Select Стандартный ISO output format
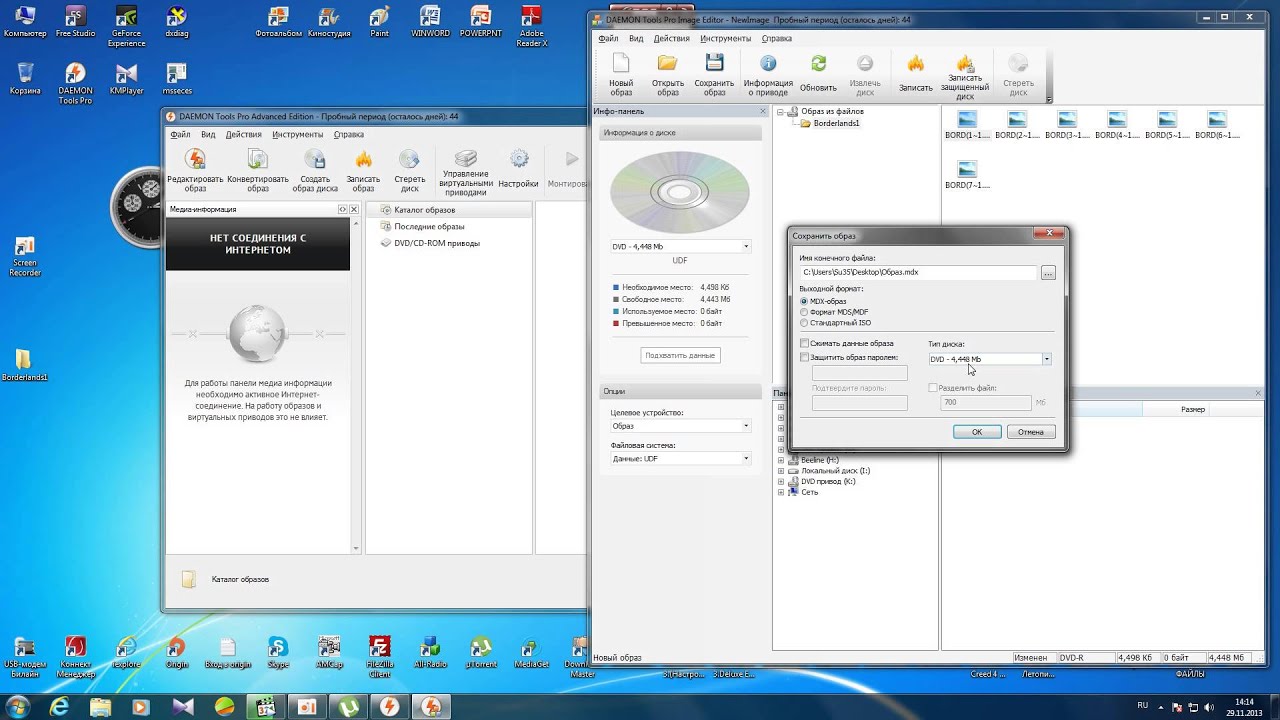Screen dimensions: 1280x720 [x=804, y=323]
